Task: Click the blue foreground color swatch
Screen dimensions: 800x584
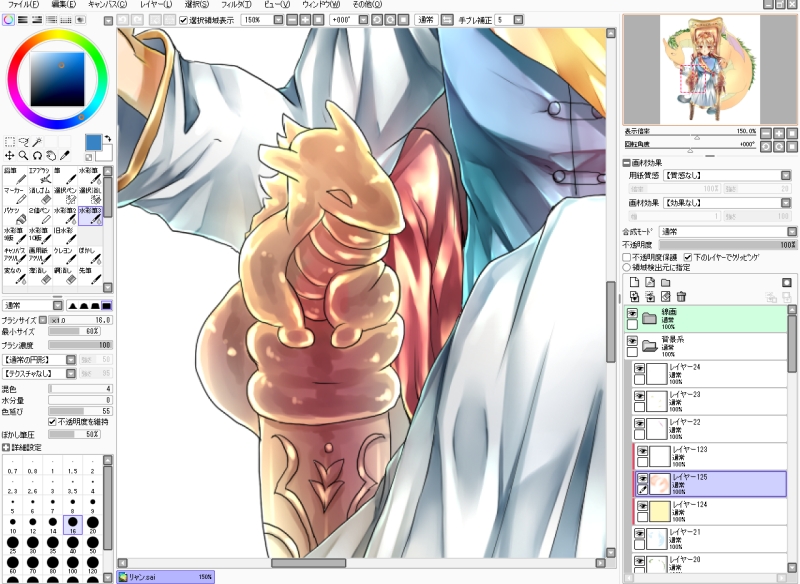Action: coord(93,143)
